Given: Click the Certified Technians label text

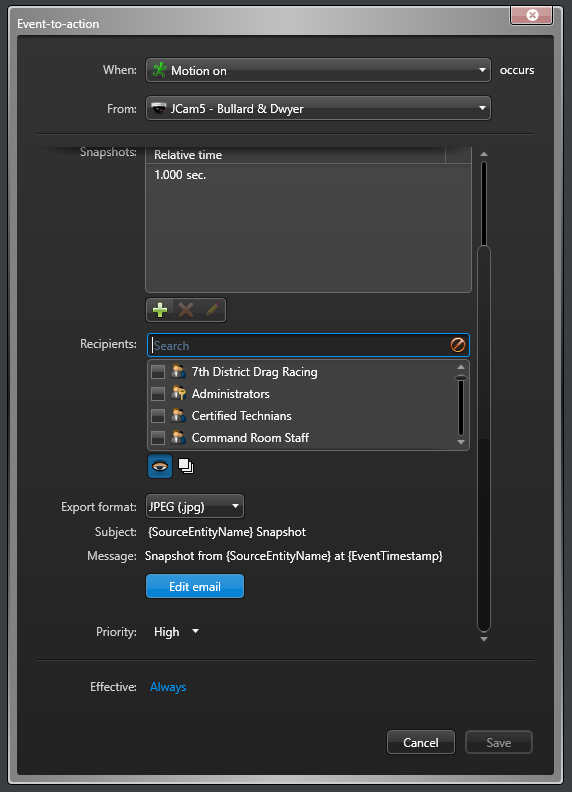Looking at the screenshot, I should point(242,416).
